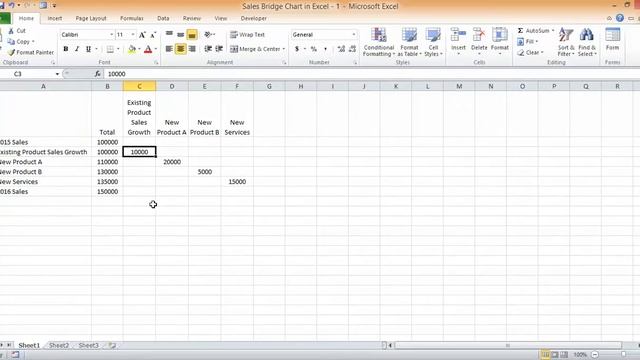
Task: Open fill color dropdown arrow
Action: coord(139,49)
